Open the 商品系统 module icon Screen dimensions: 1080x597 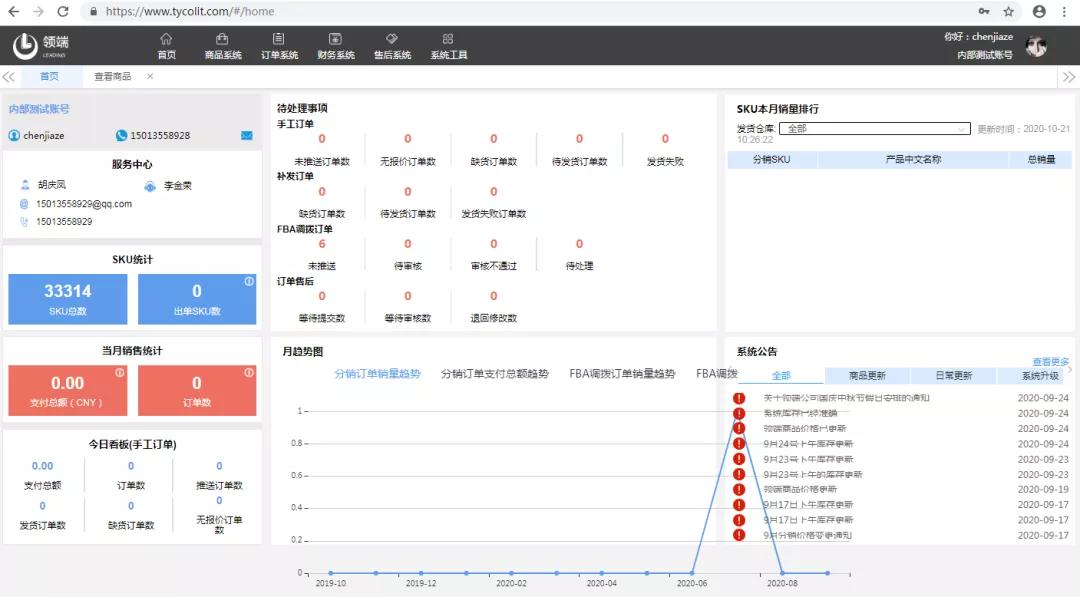221,41
